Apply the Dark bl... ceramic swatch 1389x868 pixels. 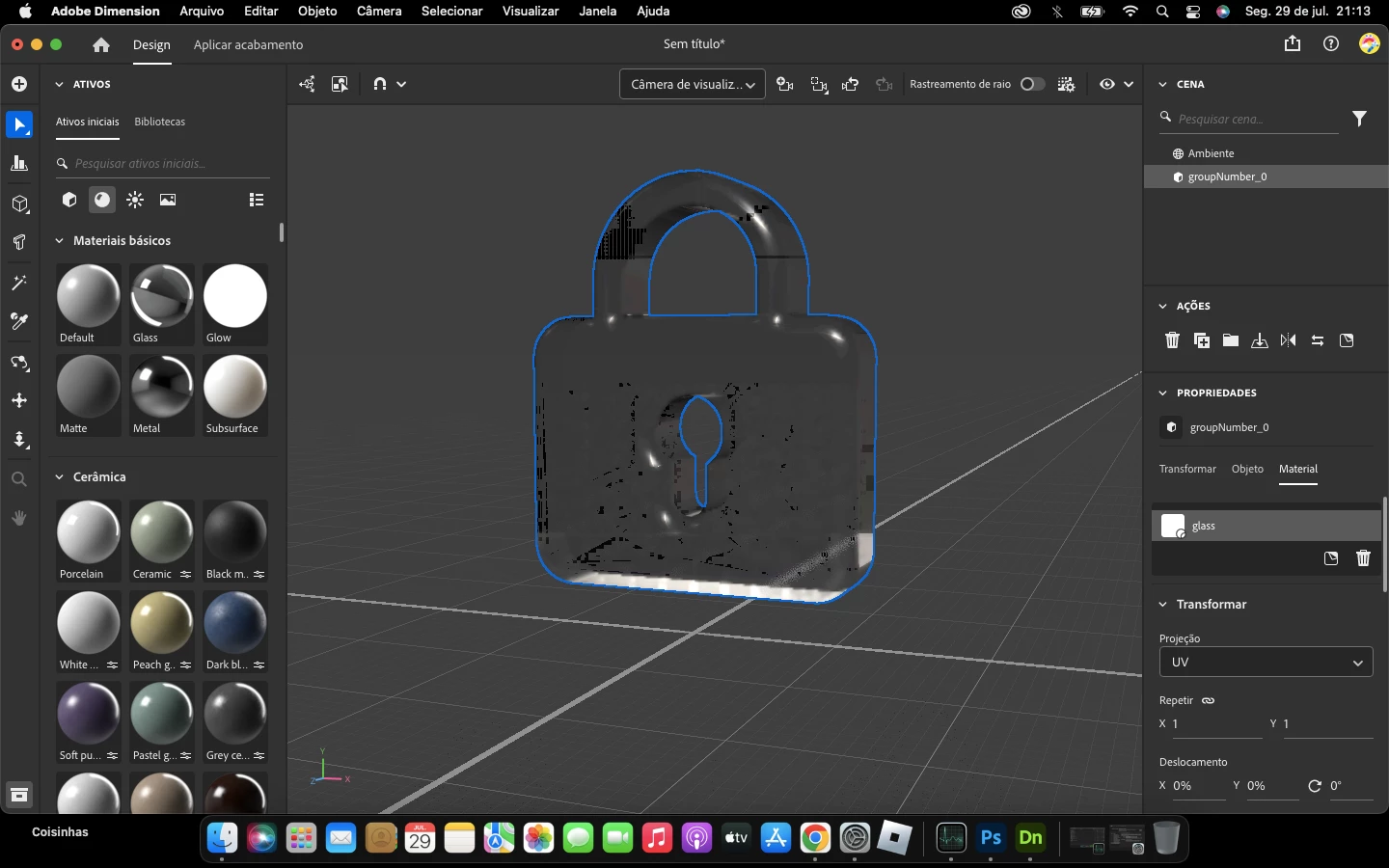click(234, 630)
